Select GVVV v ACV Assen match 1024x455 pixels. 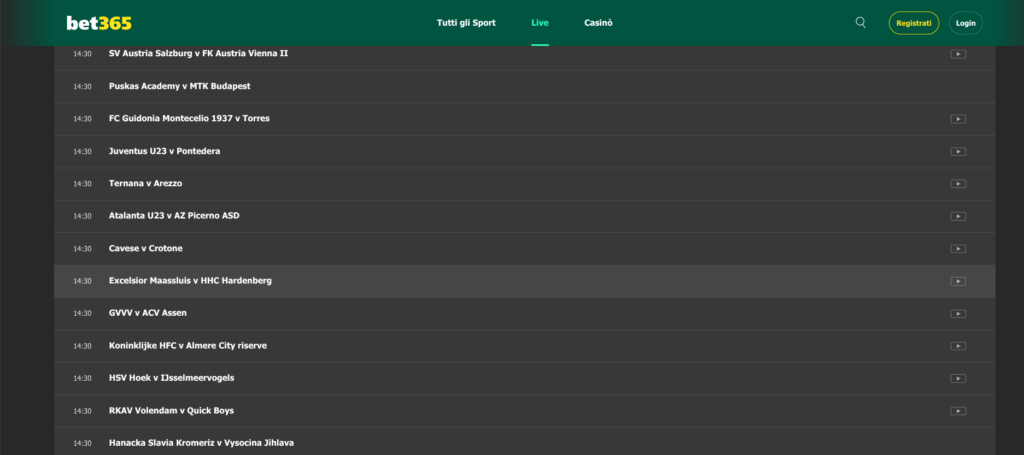148,313
